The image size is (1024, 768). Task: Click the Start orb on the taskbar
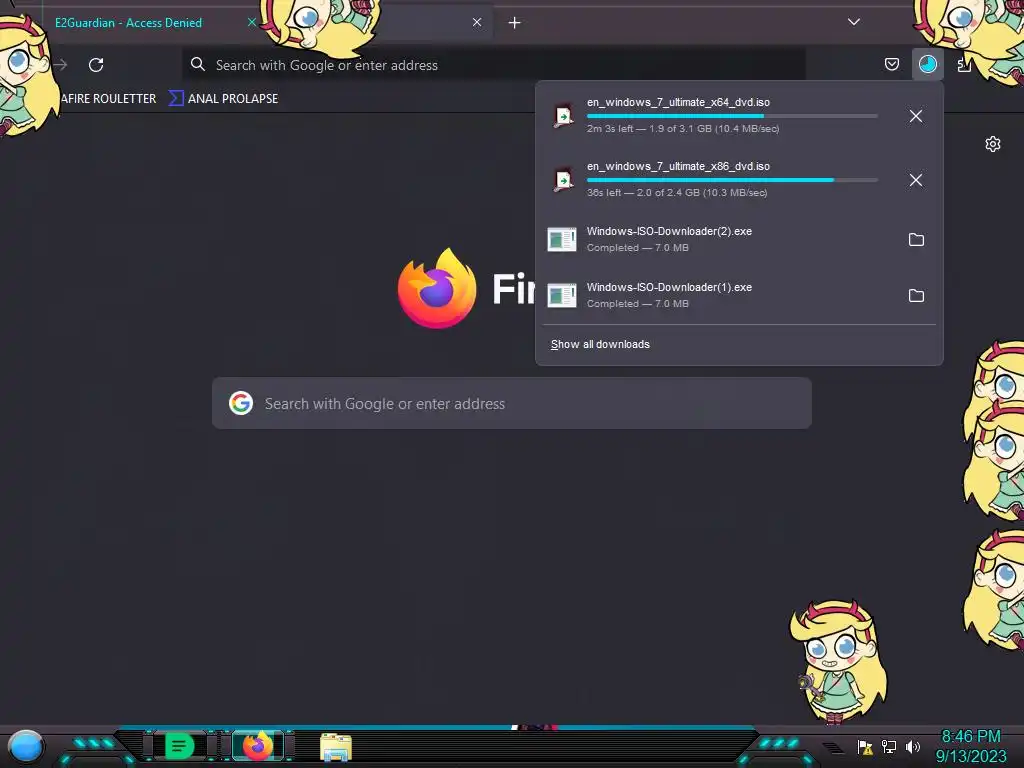click(26, 746)
